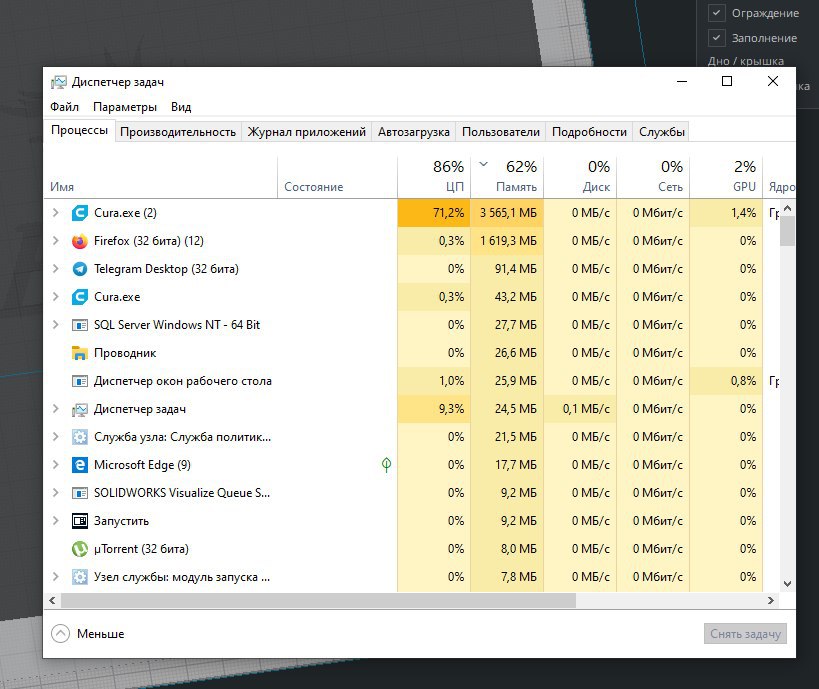Click the SQL Server Windows NT icon
Viewport: 819px width, 689px height.
pos(79,325)
